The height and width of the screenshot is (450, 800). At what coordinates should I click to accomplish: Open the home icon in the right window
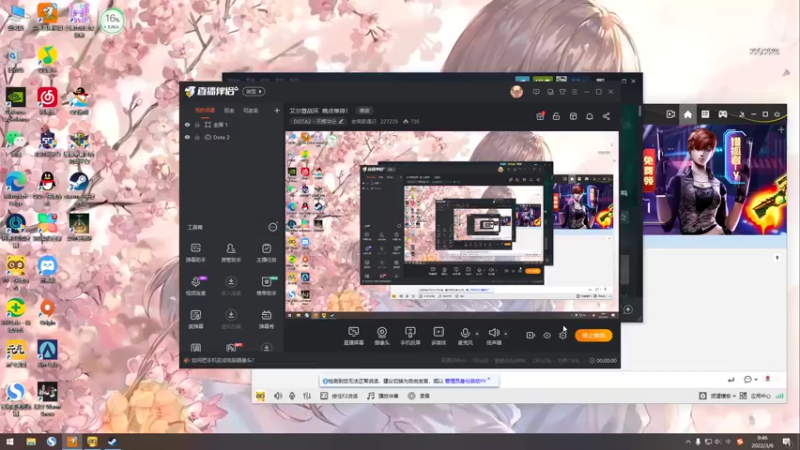point(688,114)
